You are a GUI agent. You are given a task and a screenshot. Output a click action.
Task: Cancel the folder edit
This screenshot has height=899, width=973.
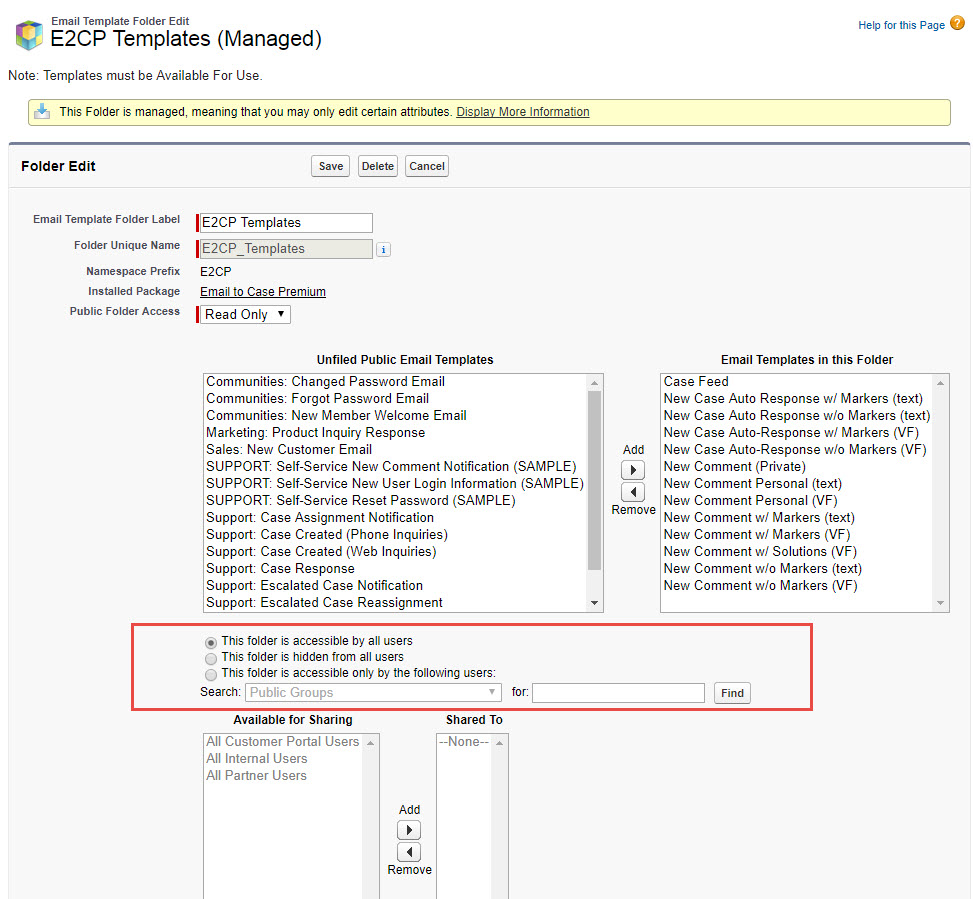click(x=427, y=166)
